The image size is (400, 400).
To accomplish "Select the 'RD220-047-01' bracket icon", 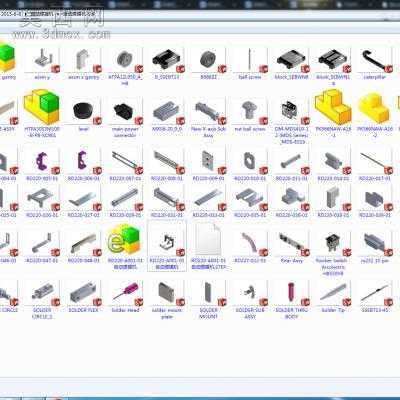I will pos(42,243).
